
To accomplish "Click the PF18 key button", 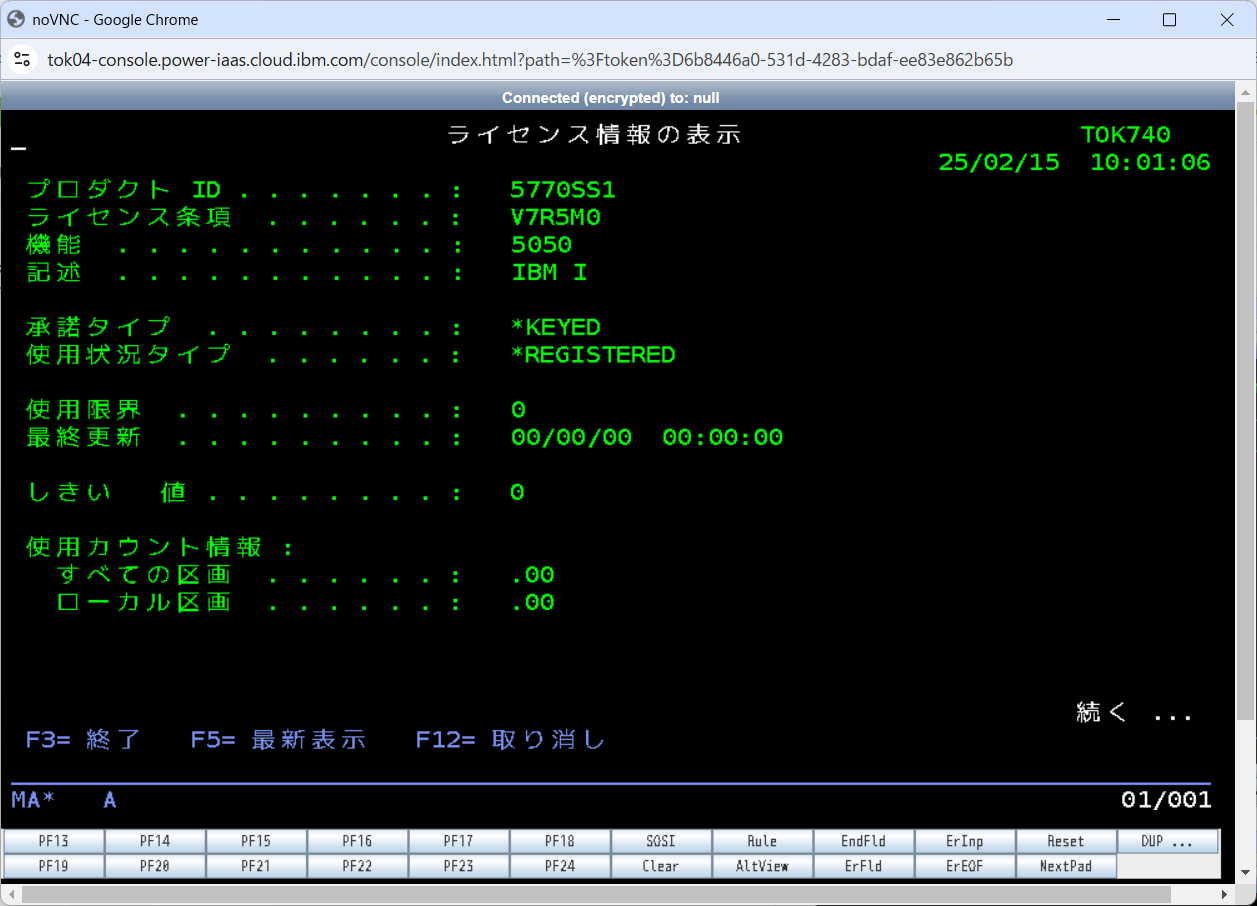I will (x=560, y=841).
